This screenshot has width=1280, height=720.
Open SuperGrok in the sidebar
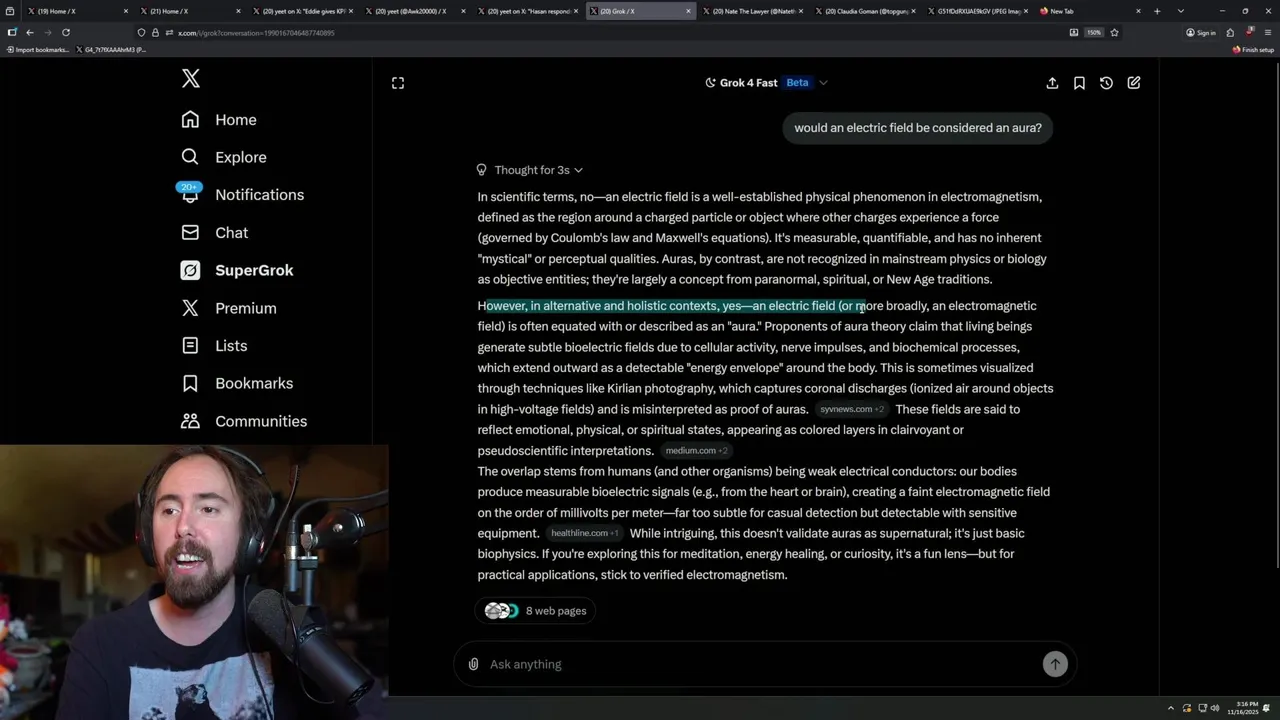[237, 270]
